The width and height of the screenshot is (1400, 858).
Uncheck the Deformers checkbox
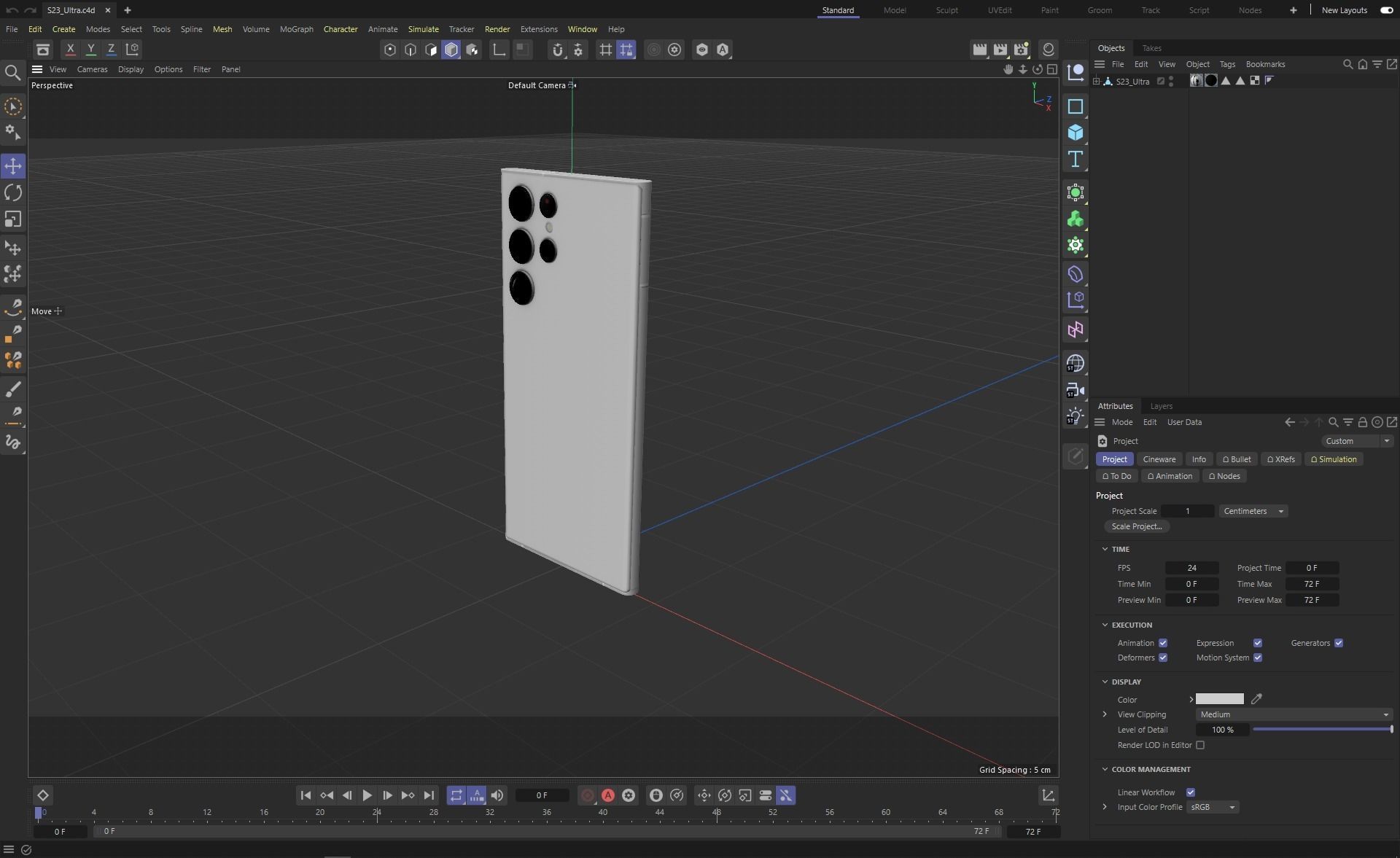tap(1163, 658)
